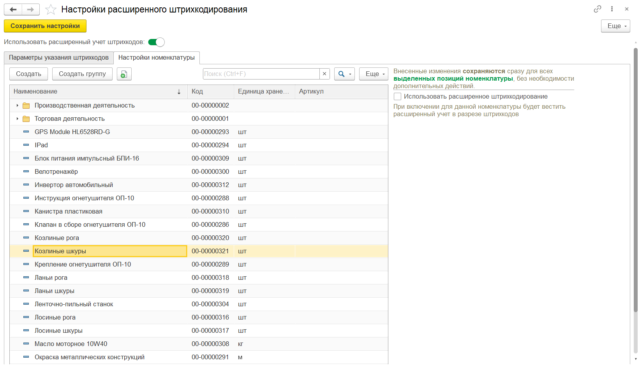Open the list toolbar Еще dropdown
This screenshot has width=640, height=369.
pyautogui.click(x=374, y=74)
